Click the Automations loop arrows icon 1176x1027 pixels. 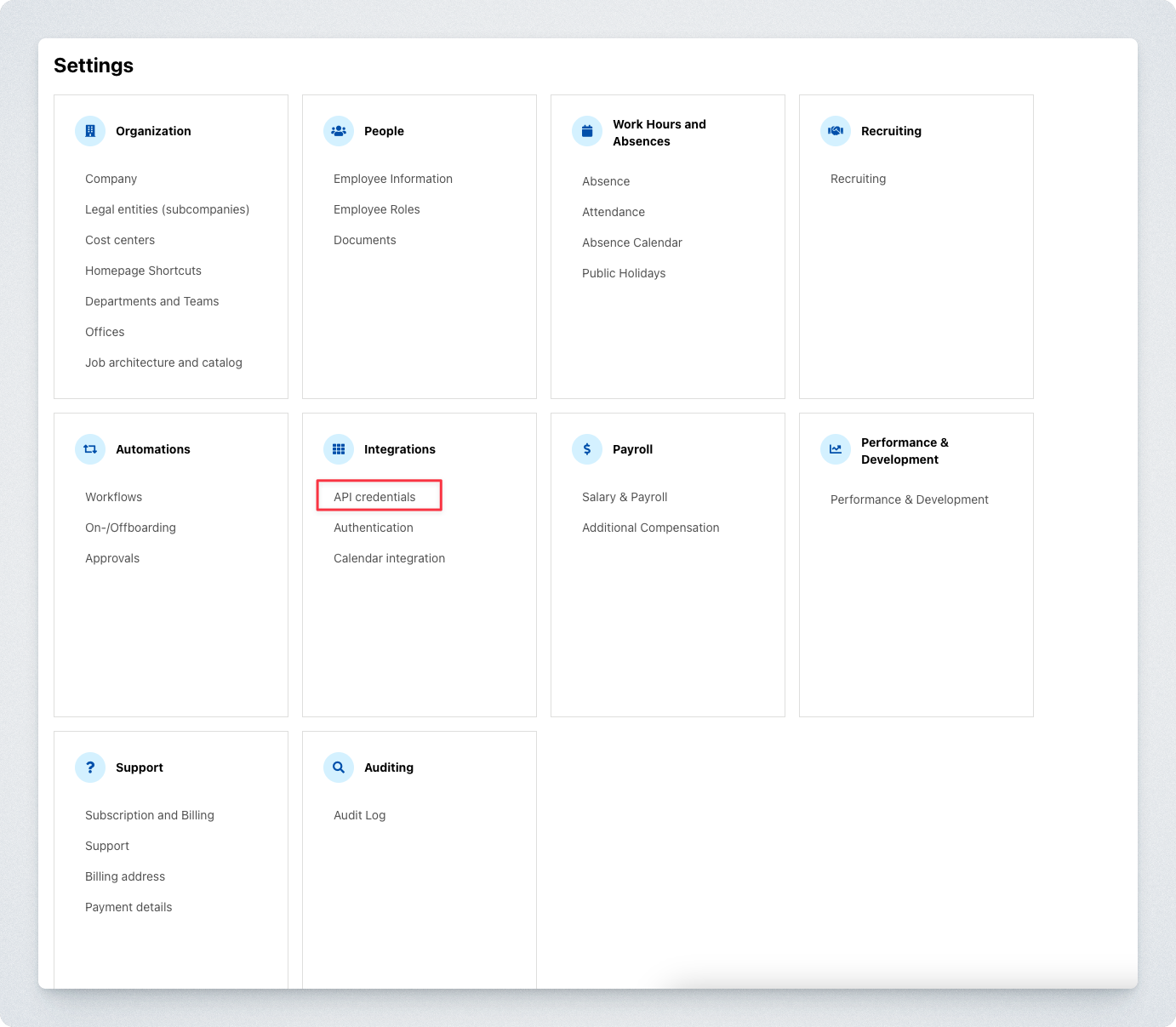(x=90, y=449)
